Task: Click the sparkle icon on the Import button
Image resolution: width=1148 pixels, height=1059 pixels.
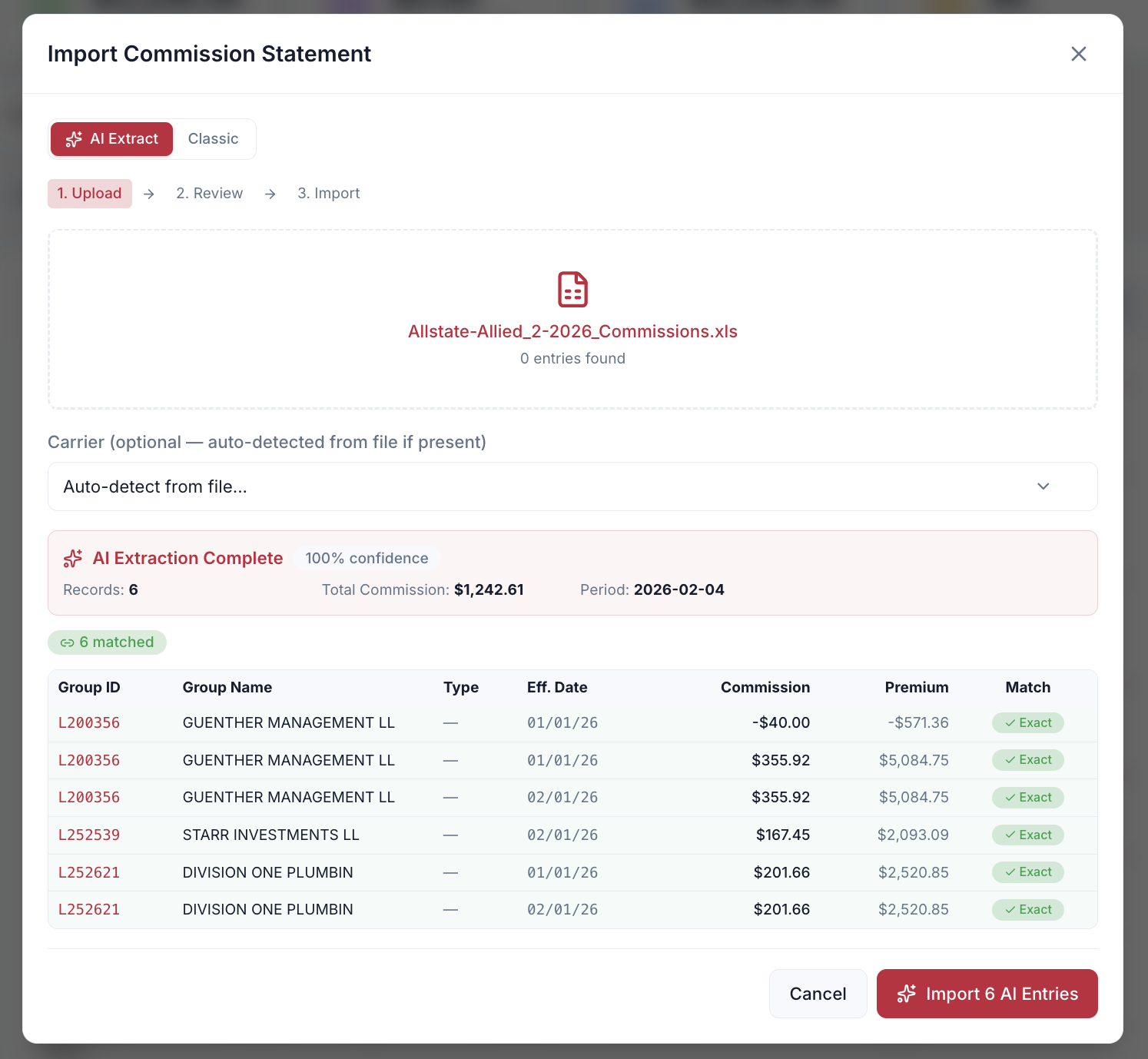Action: pos(906,994)
